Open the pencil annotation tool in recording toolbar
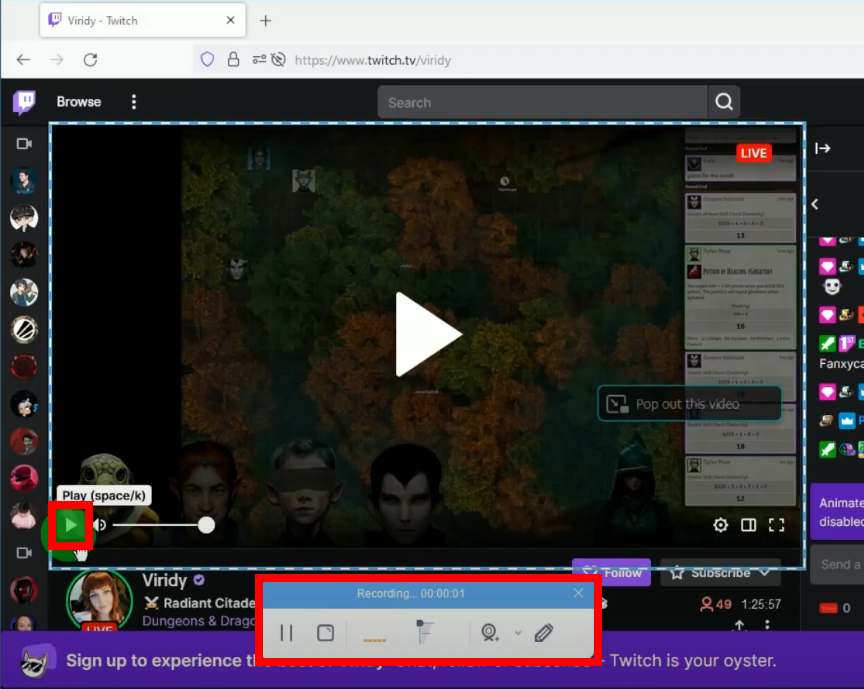This screenshot has width=864, height=689. coord(546,633)
